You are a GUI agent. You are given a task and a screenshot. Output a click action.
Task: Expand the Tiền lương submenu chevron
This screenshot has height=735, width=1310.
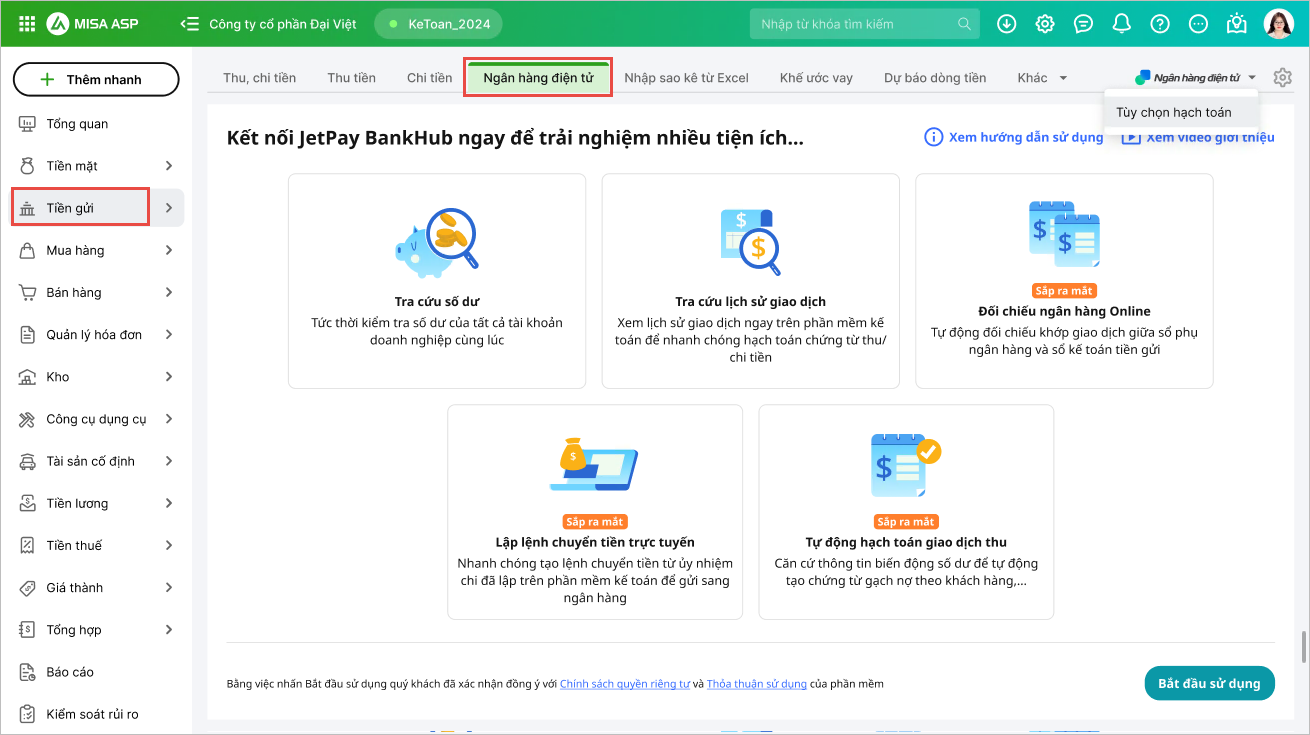[x=168, y=503]
